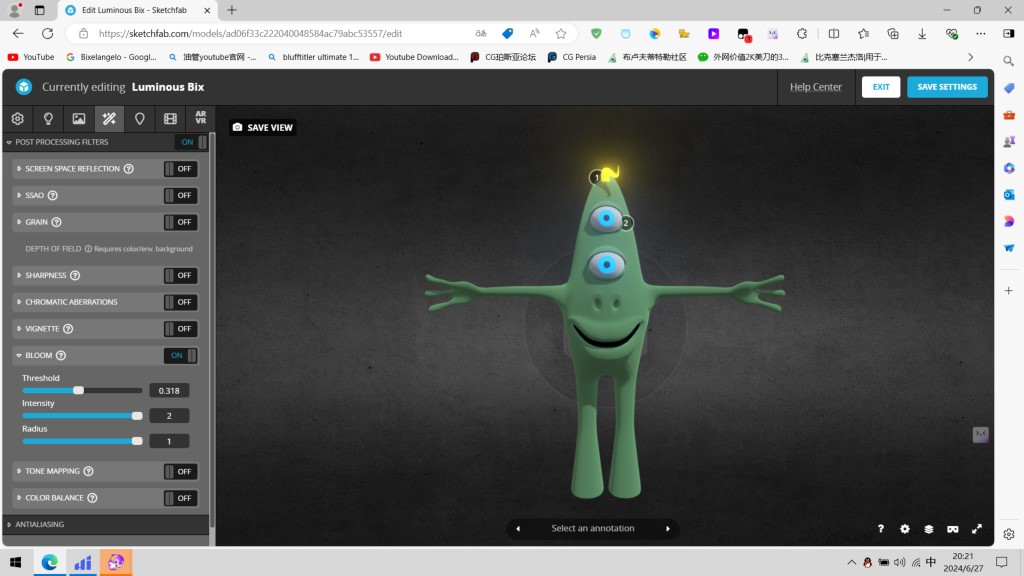1024x576 pixels.
Task: Open the AR VR settings tab
Action: pyautogui.click(x=200, y=118)
